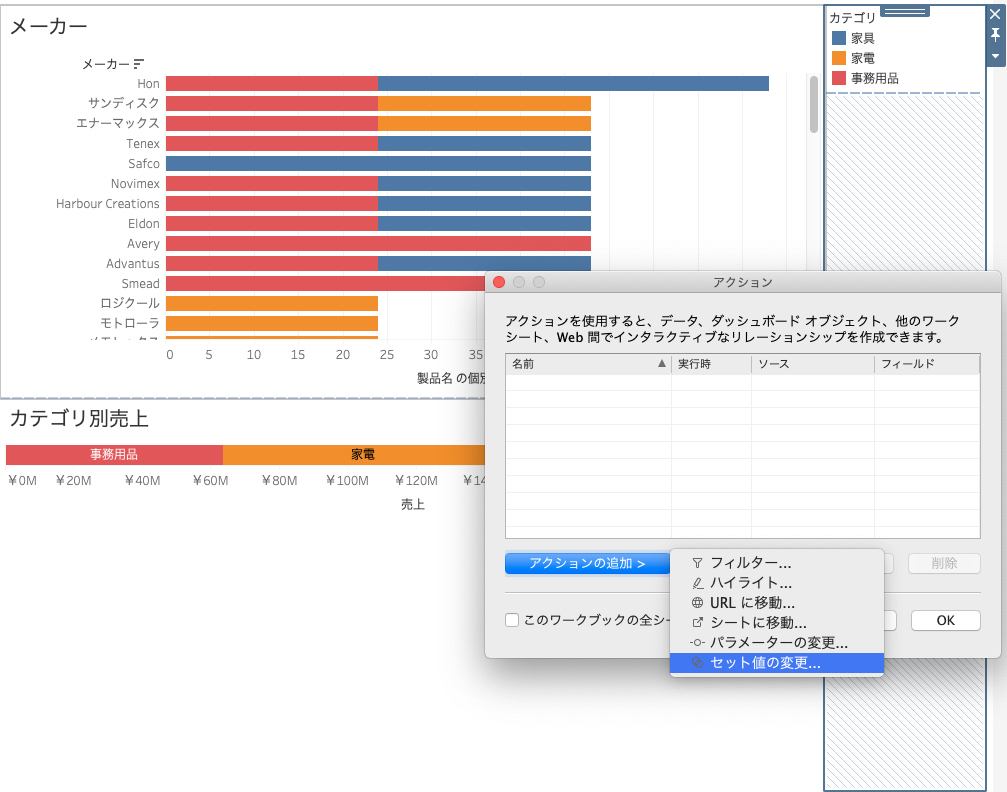
Task: Click the 削除 button in the dialog
Action: 944,563
